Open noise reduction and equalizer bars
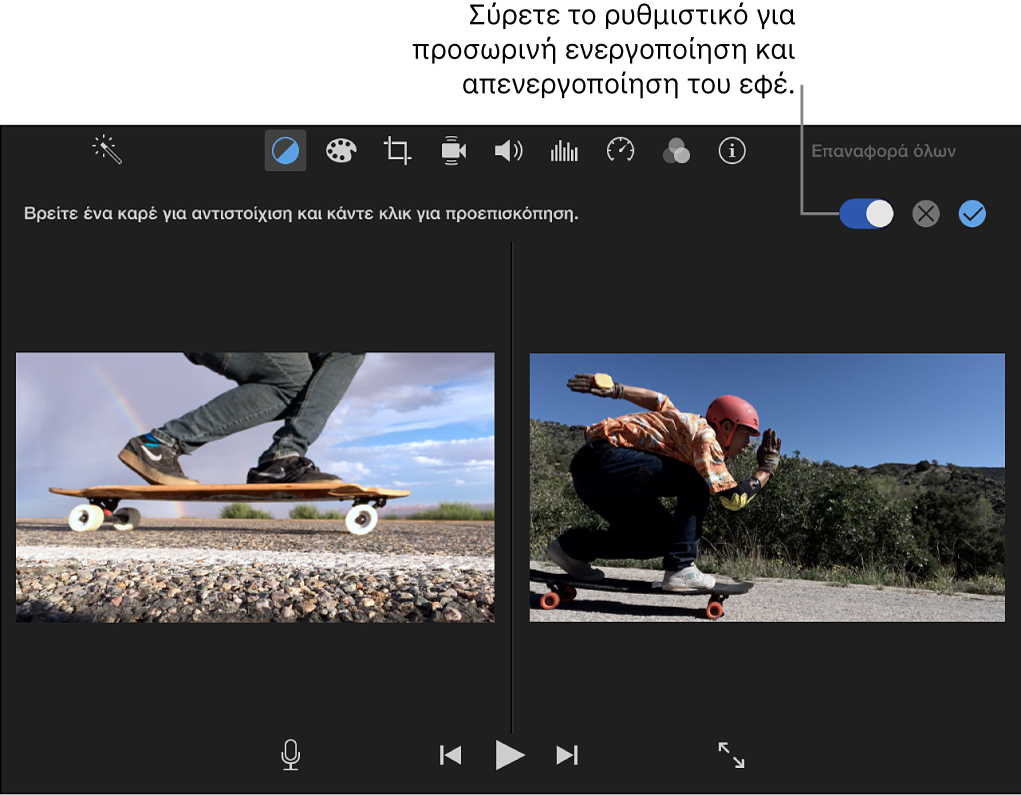This screenshot has height=795, width=1021. [x=564, y=151]
